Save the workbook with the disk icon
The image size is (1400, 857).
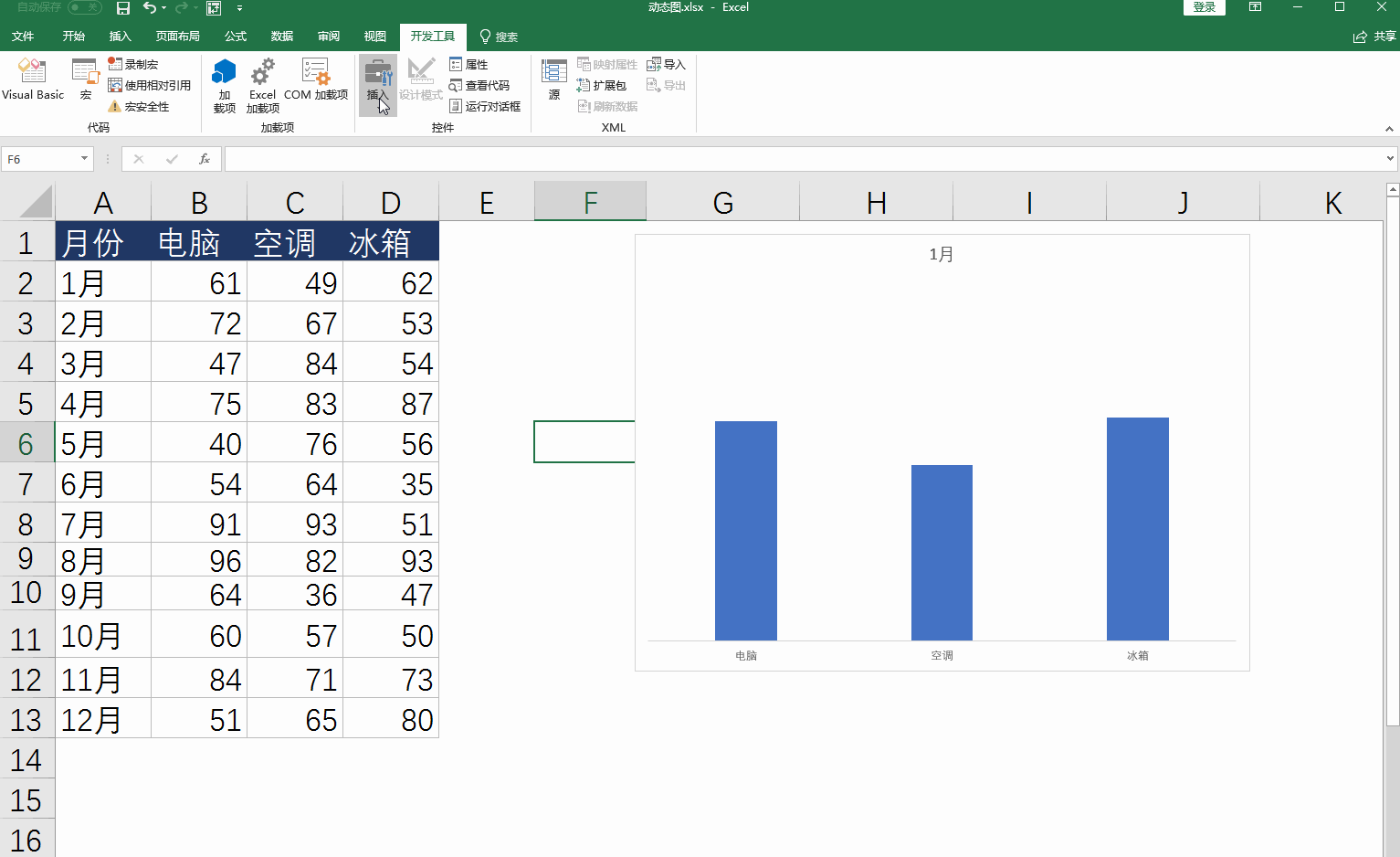click(x=123, y=7)
